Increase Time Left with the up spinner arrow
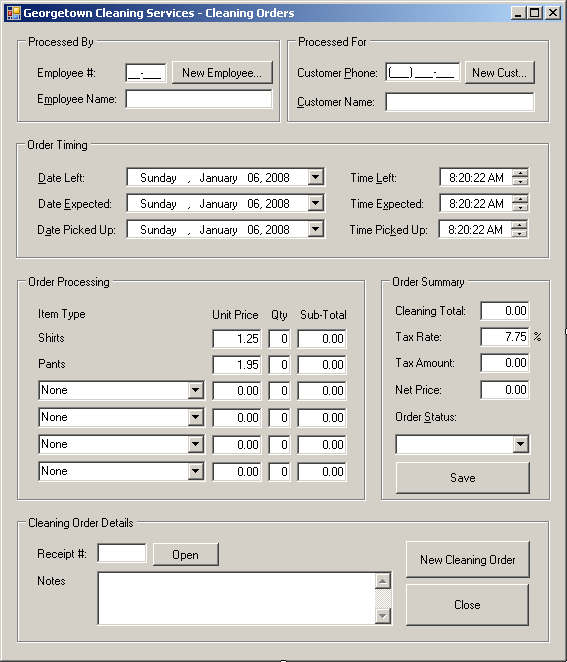The width and height of the screenshot is (567, 662). pyautogui.click(x=520, y=173)
